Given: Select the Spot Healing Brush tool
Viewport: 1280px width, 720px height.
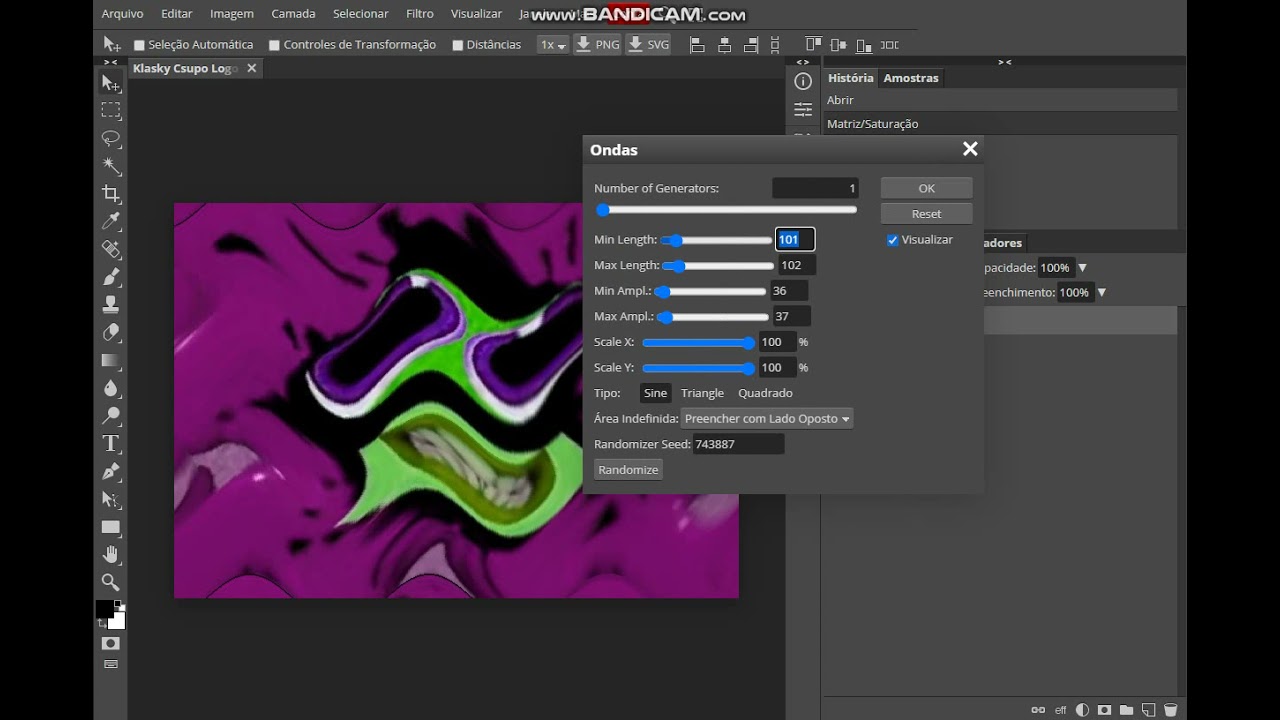Looking at the screenshot, I should click(111, 249).
